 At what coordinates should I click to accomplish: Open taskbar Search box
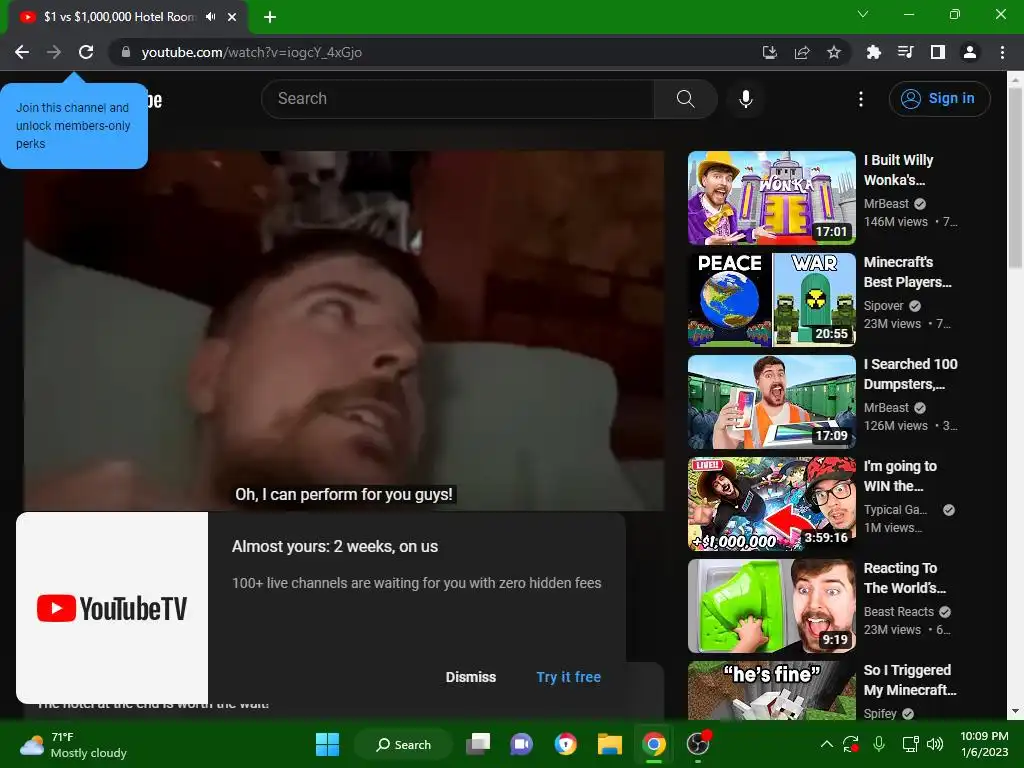click(403, 744)
